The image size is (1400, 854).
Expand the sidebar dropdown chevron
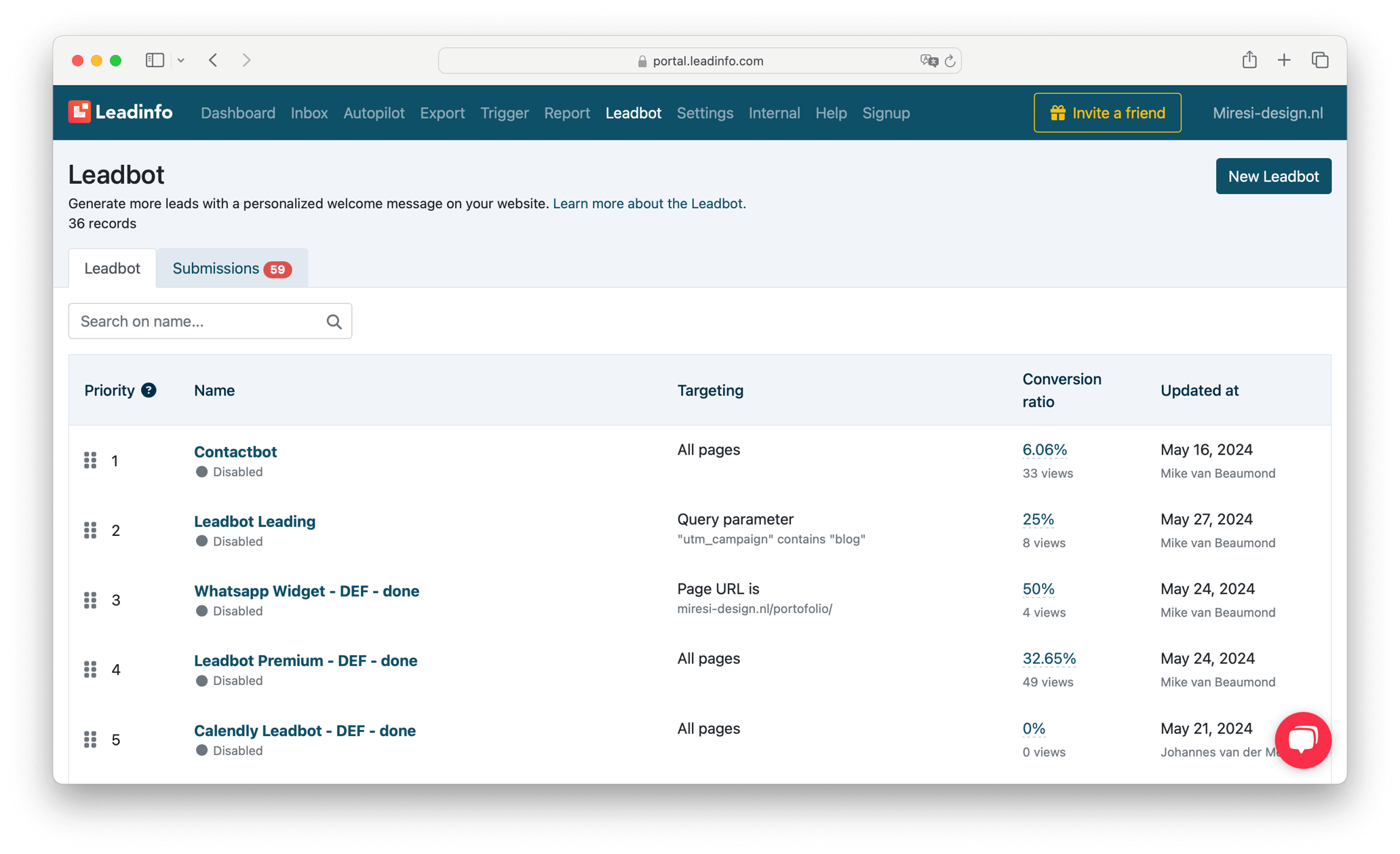(x=181, y=60)
